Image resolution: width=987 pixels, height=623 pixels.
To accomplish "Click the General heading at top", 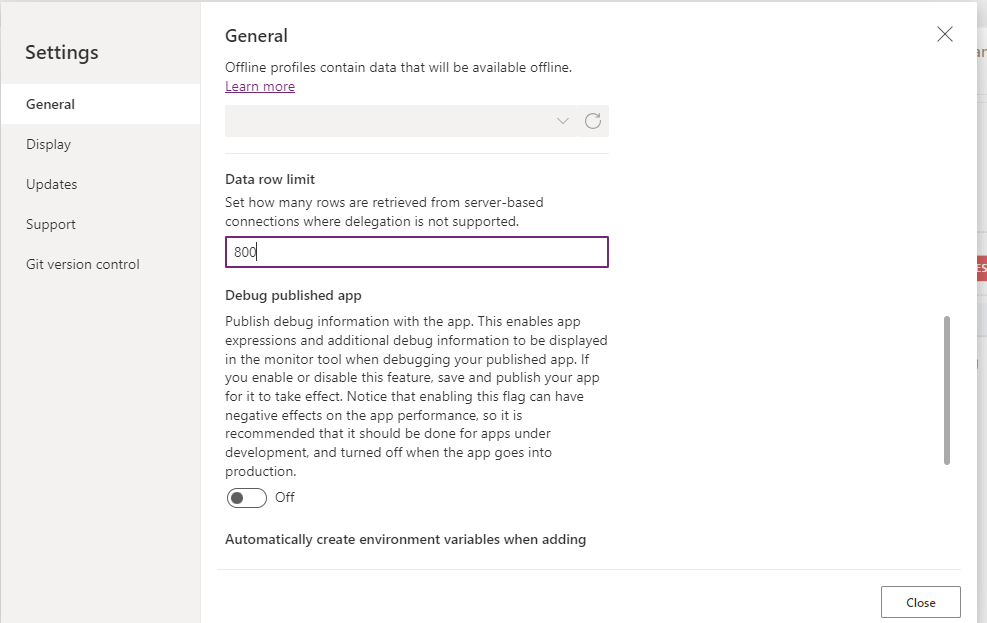I will click(x=256, y=36).
